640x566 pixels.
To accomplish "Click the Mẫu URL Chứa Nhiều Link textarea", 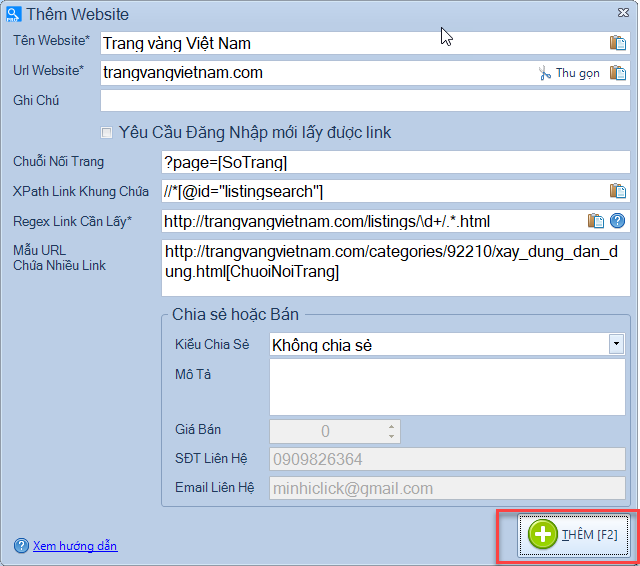I will click(396, 268).
